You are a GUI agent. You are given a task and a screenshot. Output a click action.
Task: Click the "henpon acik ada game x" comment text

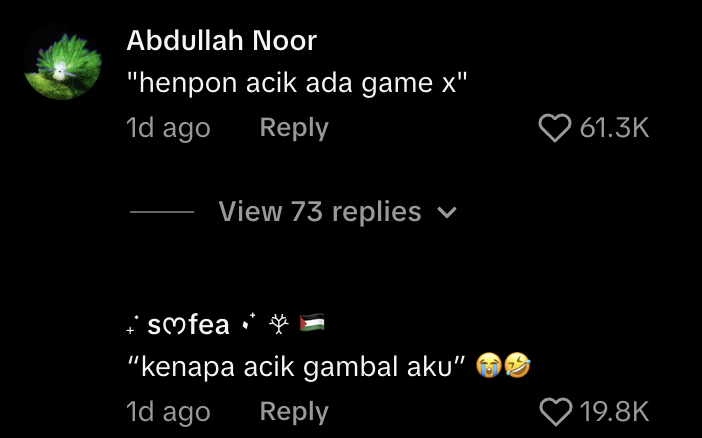point(297,84)
